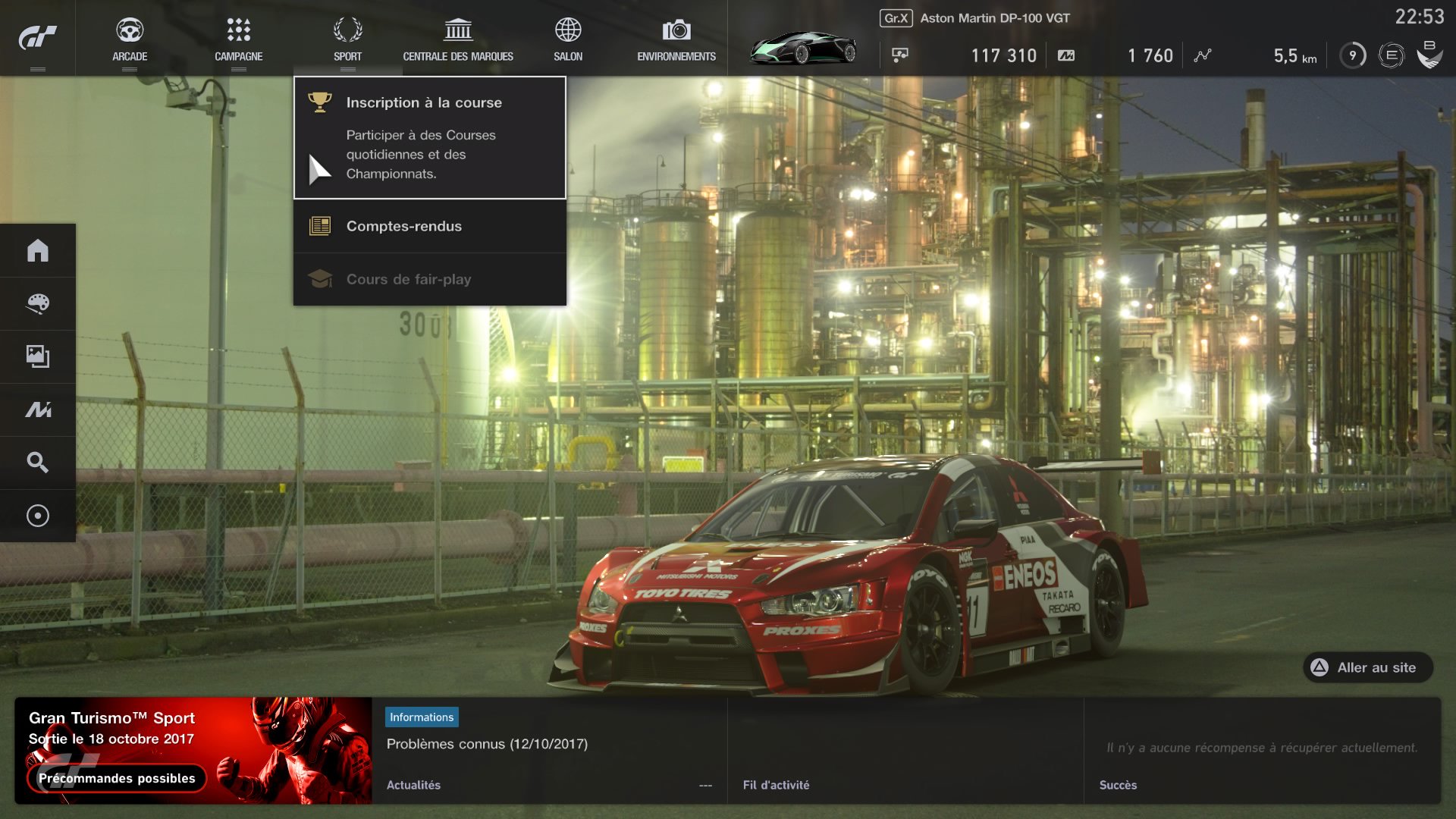This screenshot has width=1456, height=819.
Task: Open the Campagne dots icon
Action: click(238, 30)
